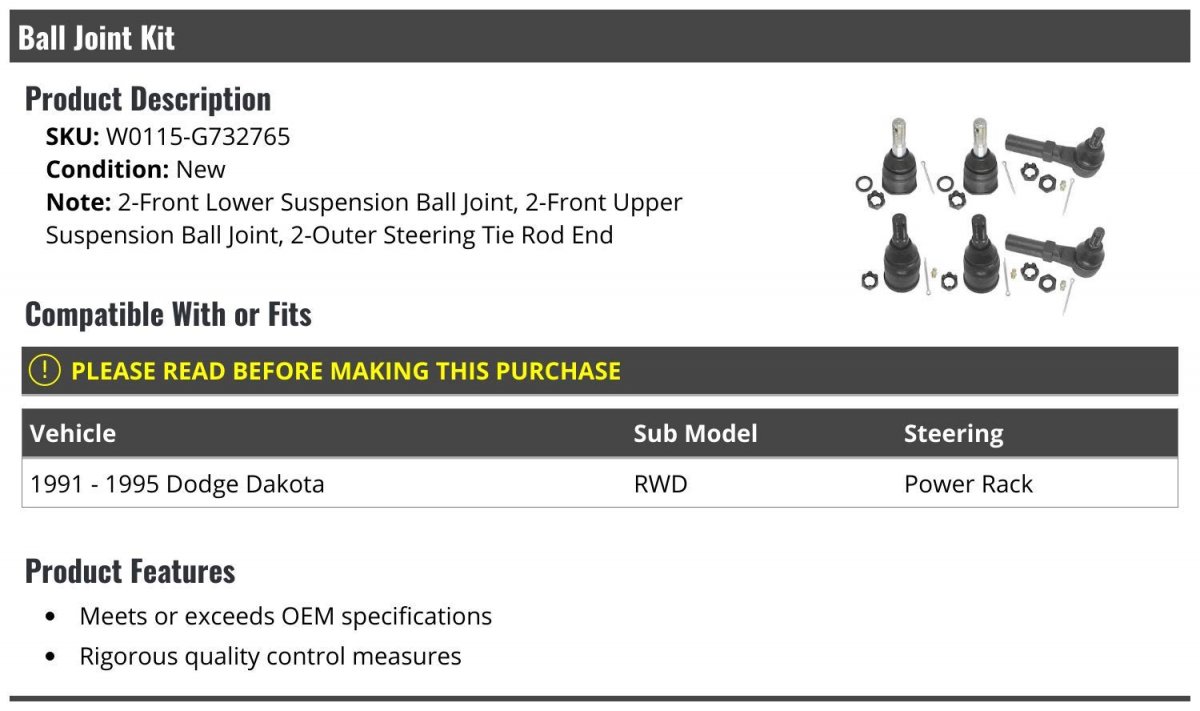The width and height of the screenshot is (1200, 711).
Task: Click the yellow exclamation warning icon
Action: point(45,370)
